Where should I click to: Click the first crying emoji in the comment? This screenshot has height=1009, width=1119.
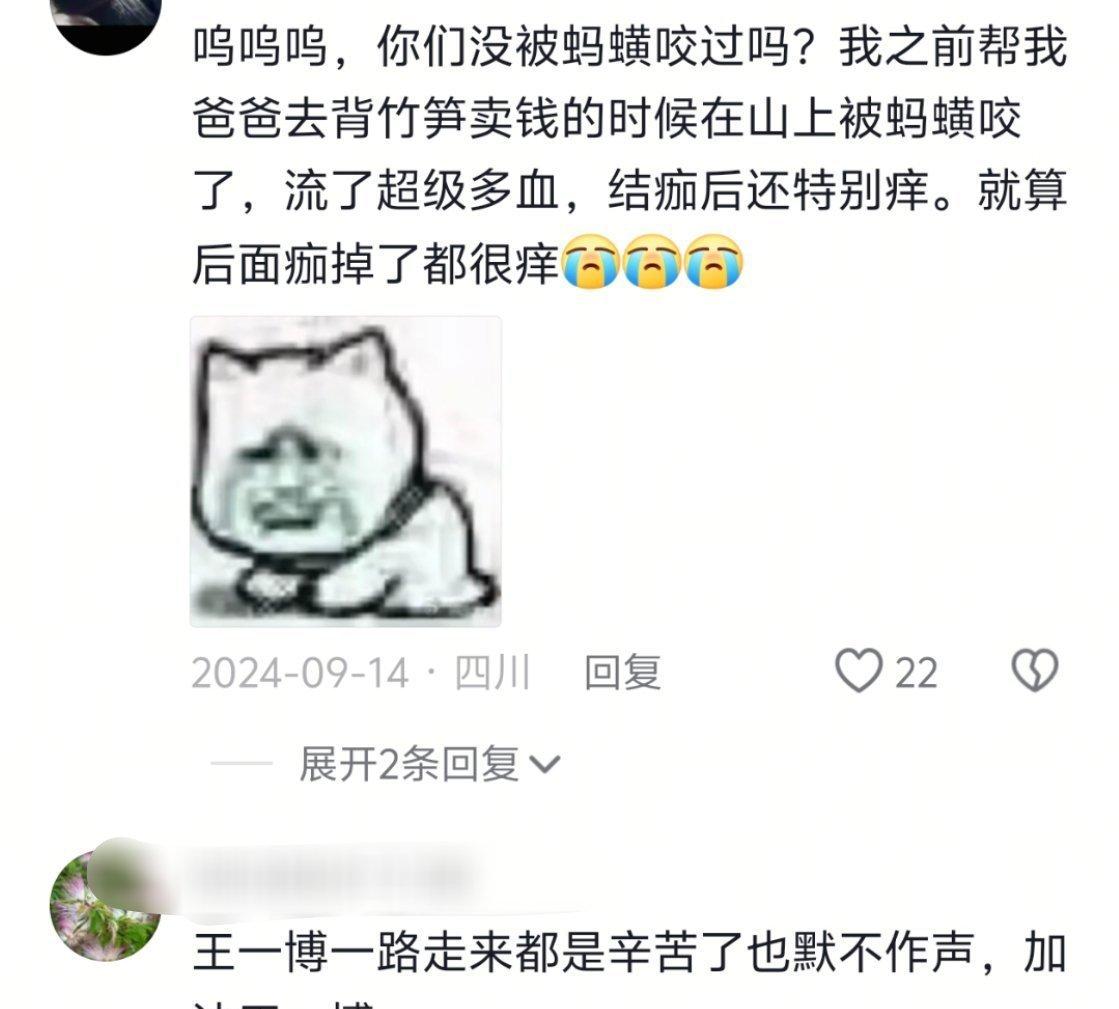click(590, 261)
